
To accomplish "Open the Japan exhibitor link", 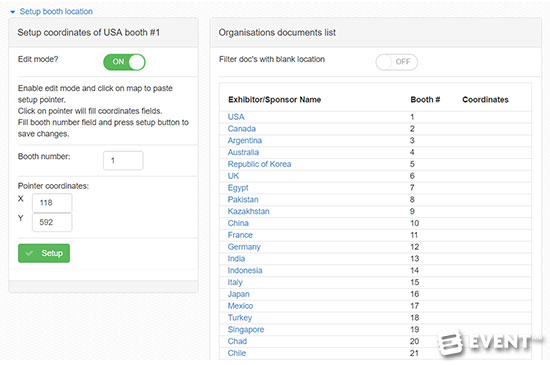I will [239, 294].
